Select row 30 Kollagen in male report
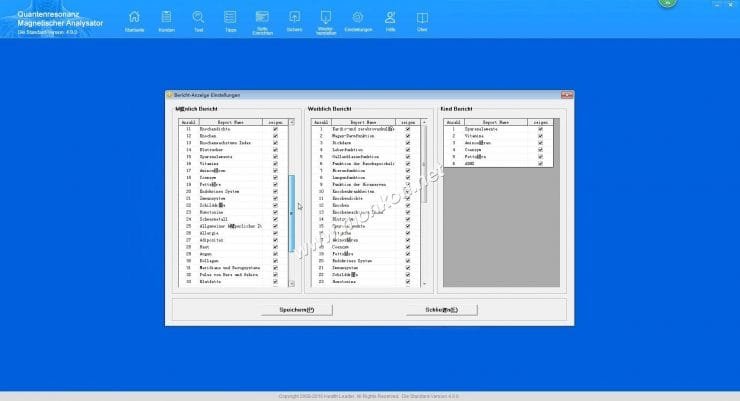Image resolution: width=740 pixels, height=401 pixels. tap(233, 260)
